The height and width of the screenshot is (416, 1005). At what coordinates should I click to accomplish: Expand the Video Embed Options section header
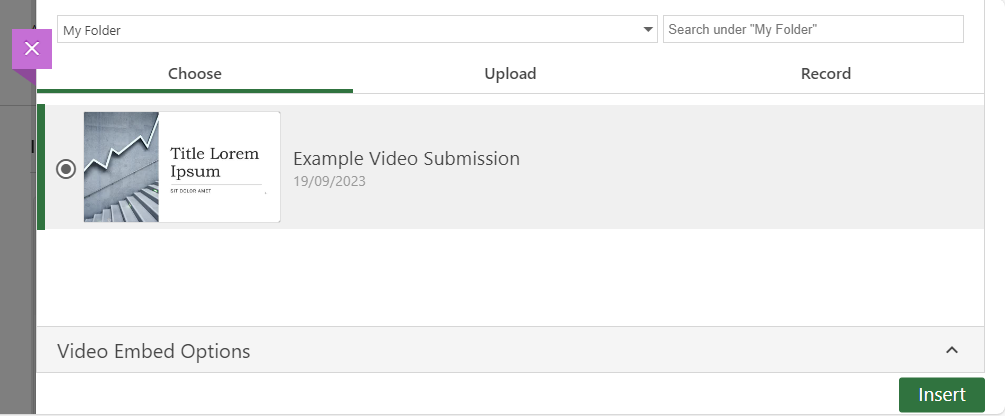(510, 350)
